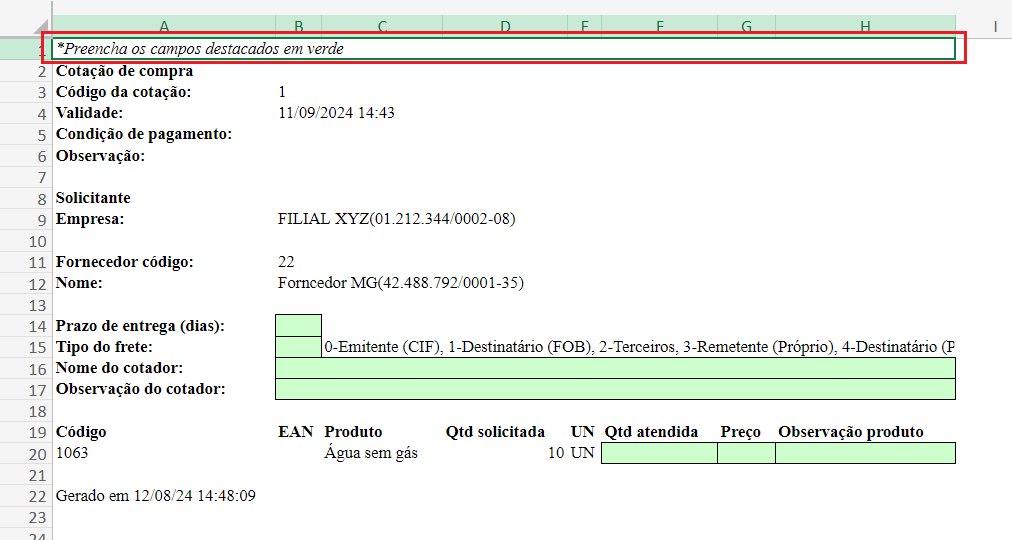This screenshot has width=1012, height=540.
Task: Select column A header
Action: pos(163,26)
